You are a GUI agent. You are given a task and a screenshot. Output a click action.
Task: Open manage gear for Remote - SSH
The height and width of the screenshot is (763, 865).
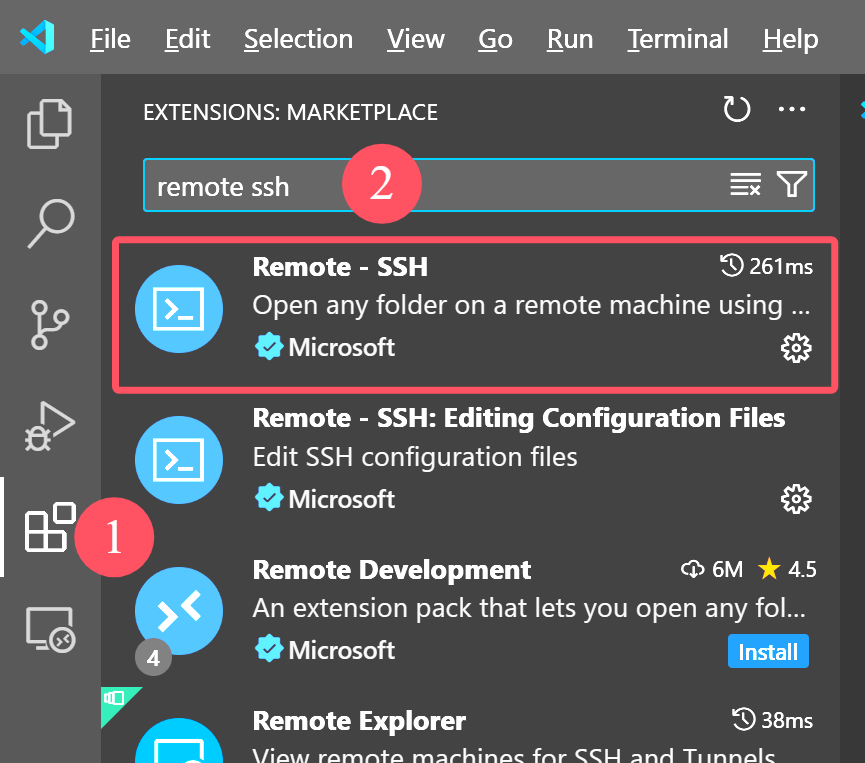tap(796, 348)
